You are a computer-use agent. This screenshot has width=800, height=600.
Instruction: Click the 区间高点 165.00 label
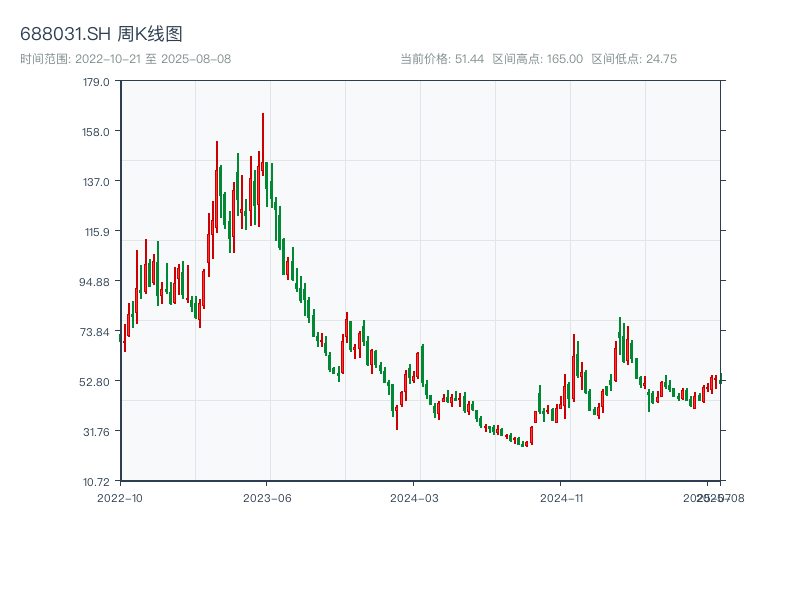coord(536,58)
